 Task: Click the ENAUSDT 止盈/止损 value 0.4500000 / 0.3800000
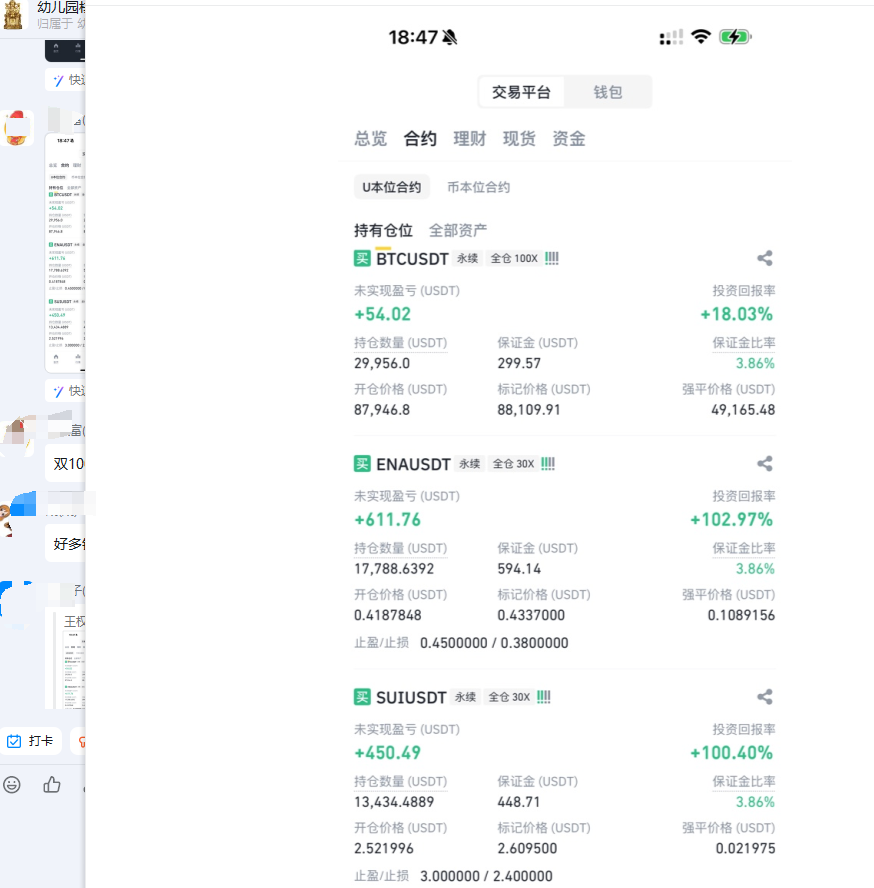pos(494,643)
